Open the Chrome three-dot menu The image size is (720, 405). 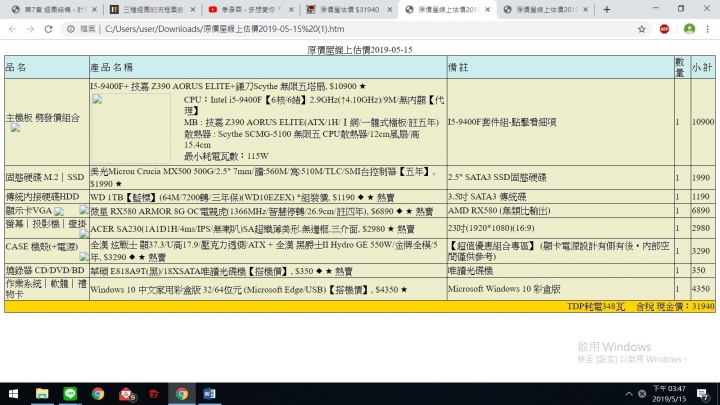pyautogui.click(x=708, y=29)
